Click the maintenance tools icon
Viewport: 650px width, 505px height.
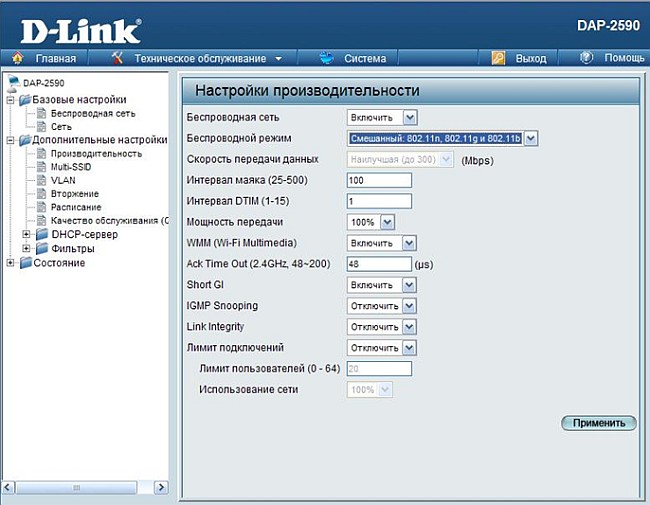point(119,58)
